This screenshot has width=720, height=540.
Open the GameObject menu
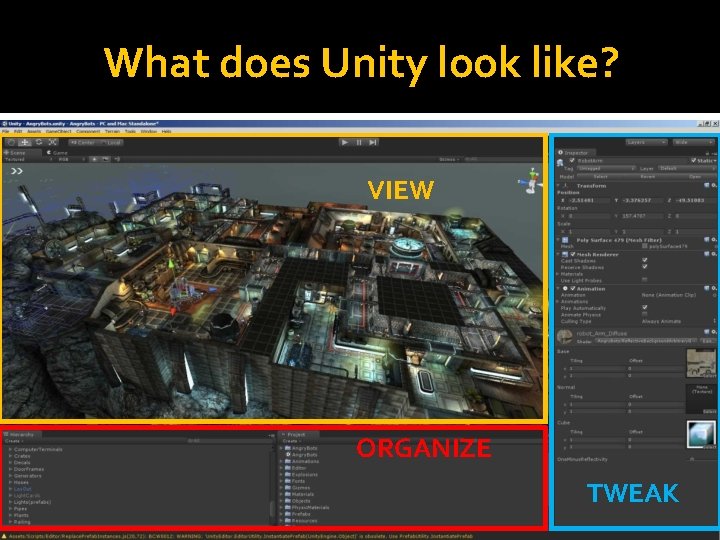point(59,131)
